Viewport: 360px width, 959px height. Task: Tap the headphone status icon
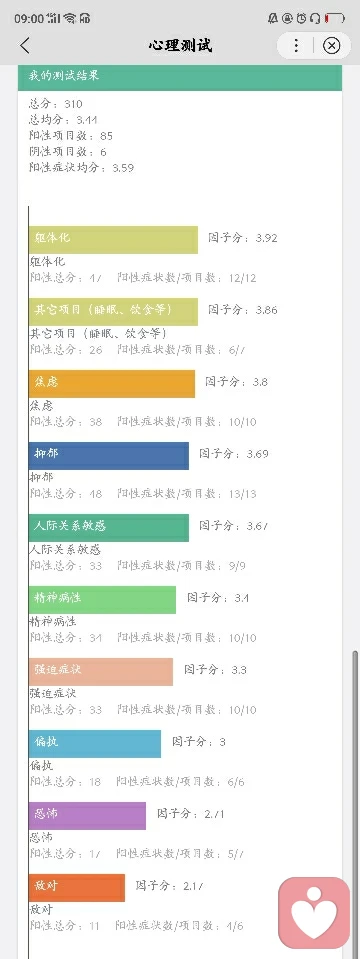315,18
